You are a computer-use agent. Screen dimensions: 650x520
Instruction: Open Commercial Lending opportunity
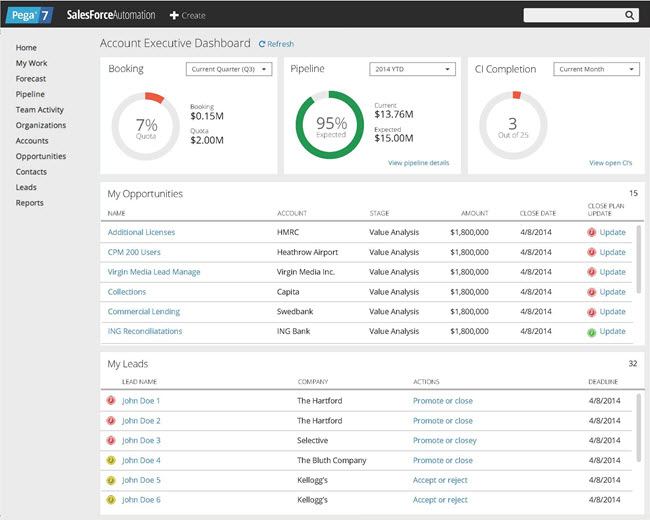[x=144, y=312]
